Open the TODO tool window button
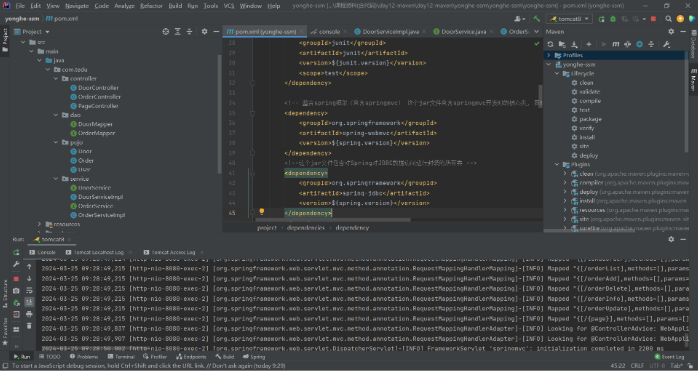 pyautogui.click(x=49, y=357)
